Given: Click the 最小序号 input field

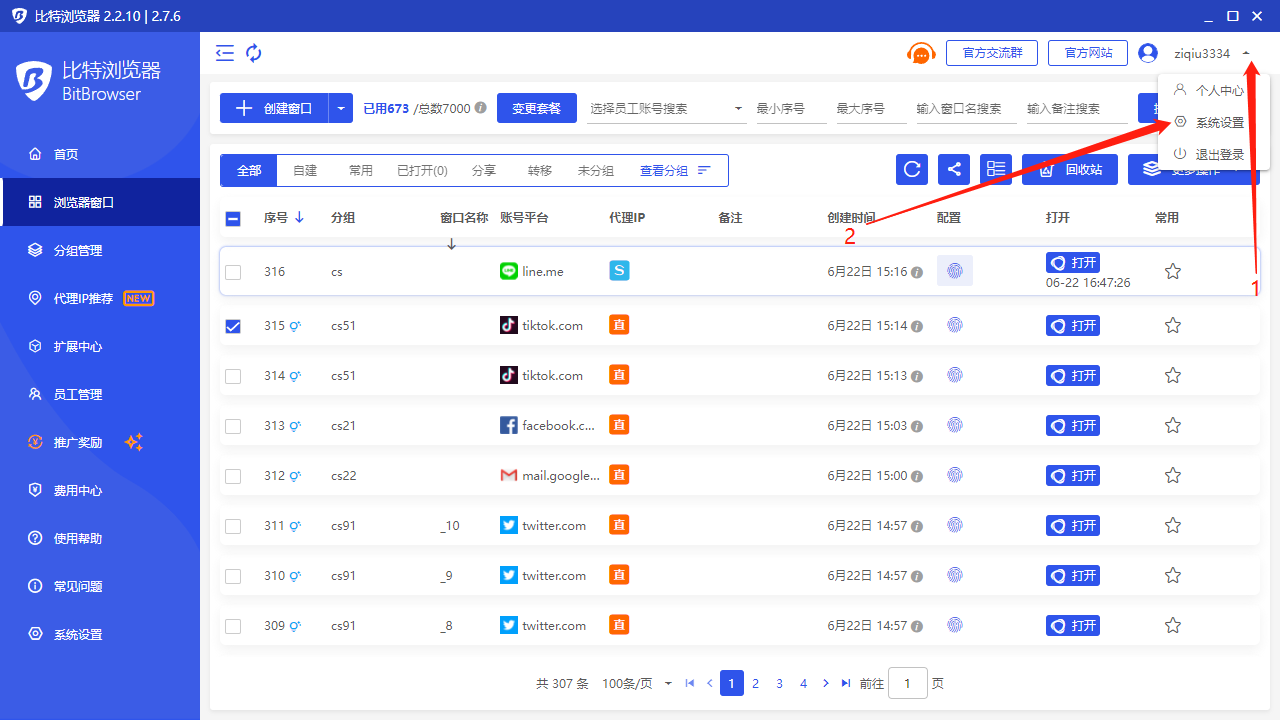Looking at the screenshot, I should 790,108.
